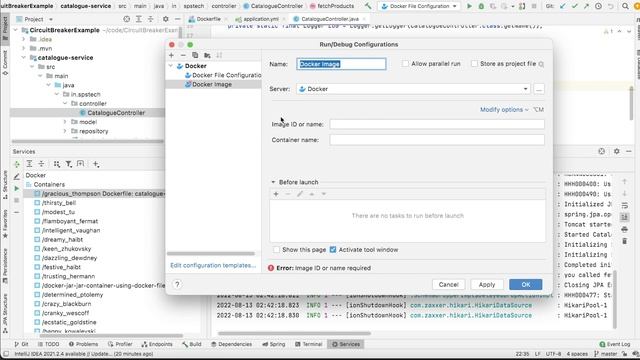Expand the .idea folder

(24, 39)
